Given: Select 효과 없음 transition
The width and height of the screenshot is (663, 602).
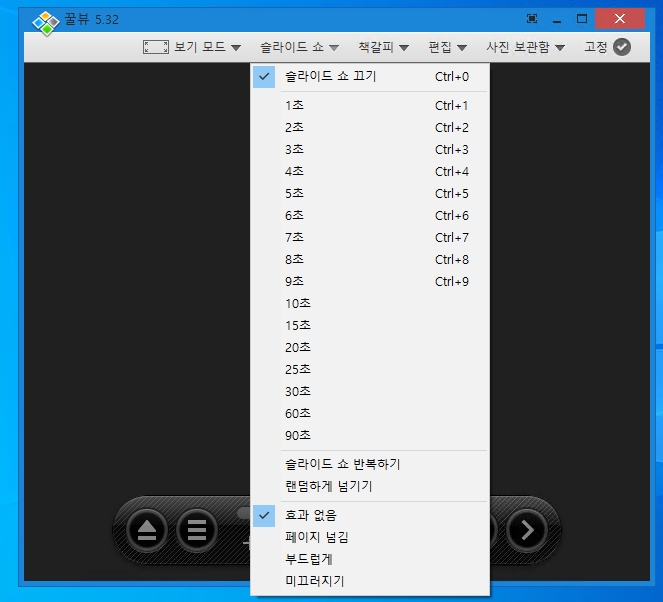Looking at the screenshot, I should click(370, 515).
